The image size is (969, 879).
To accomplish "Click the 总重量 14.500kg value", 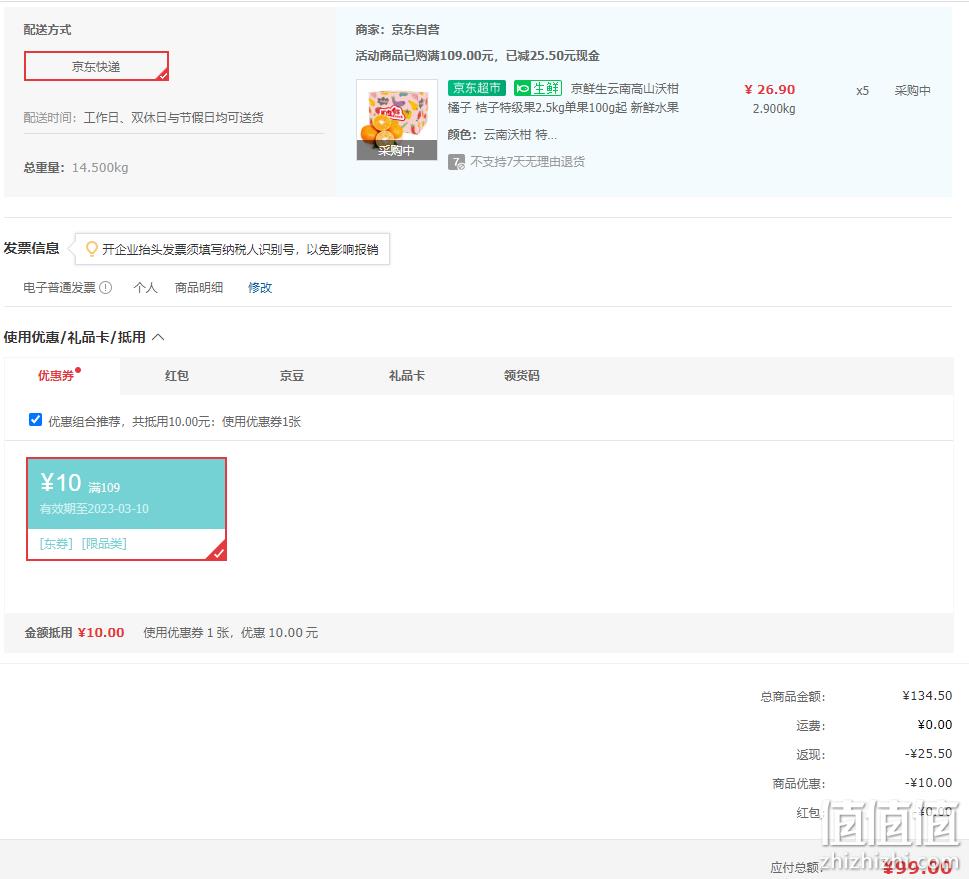I will pyautogui.click(x=100, y=168).
